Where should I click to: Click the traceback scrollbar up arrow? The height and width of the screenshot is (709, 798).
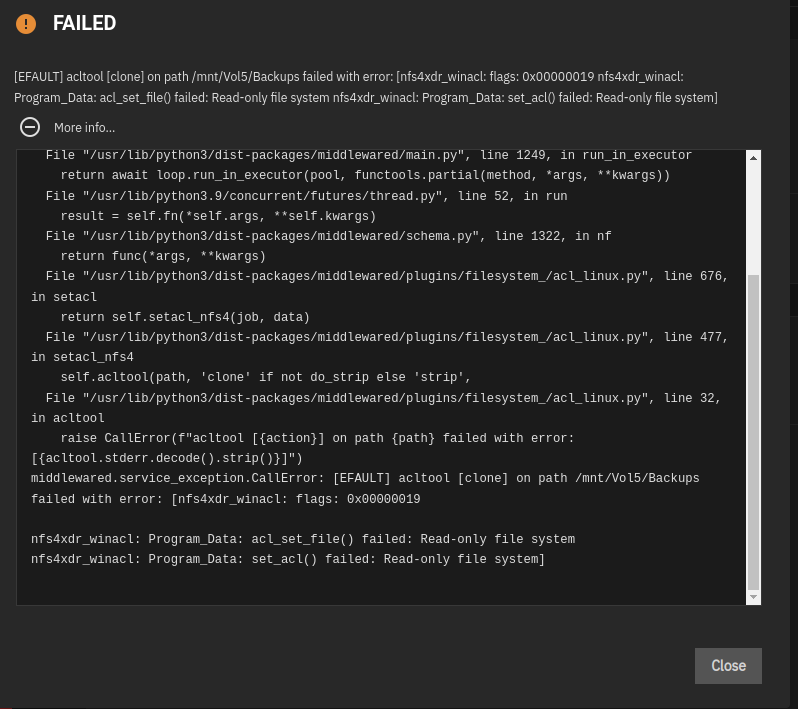tap(753, 158)
